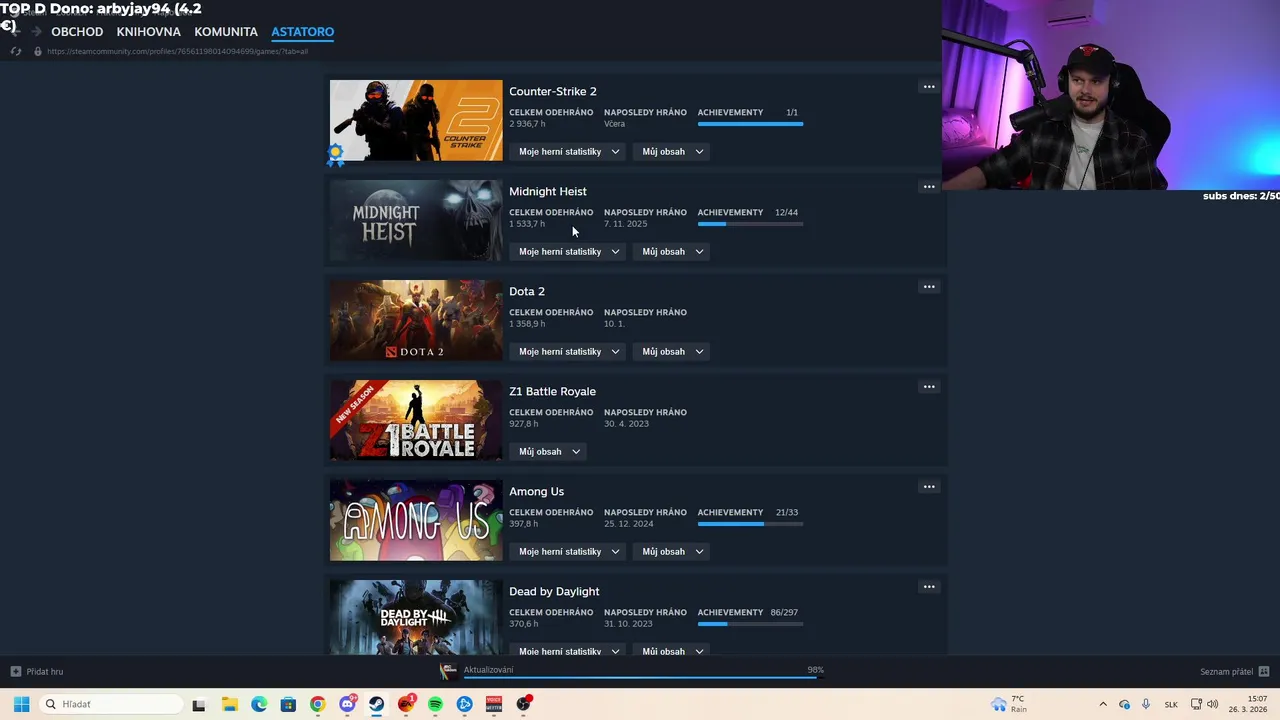Open the three-dot menu for Dota 2
This screenshot has height=720, width=1280.
point(929,287)
